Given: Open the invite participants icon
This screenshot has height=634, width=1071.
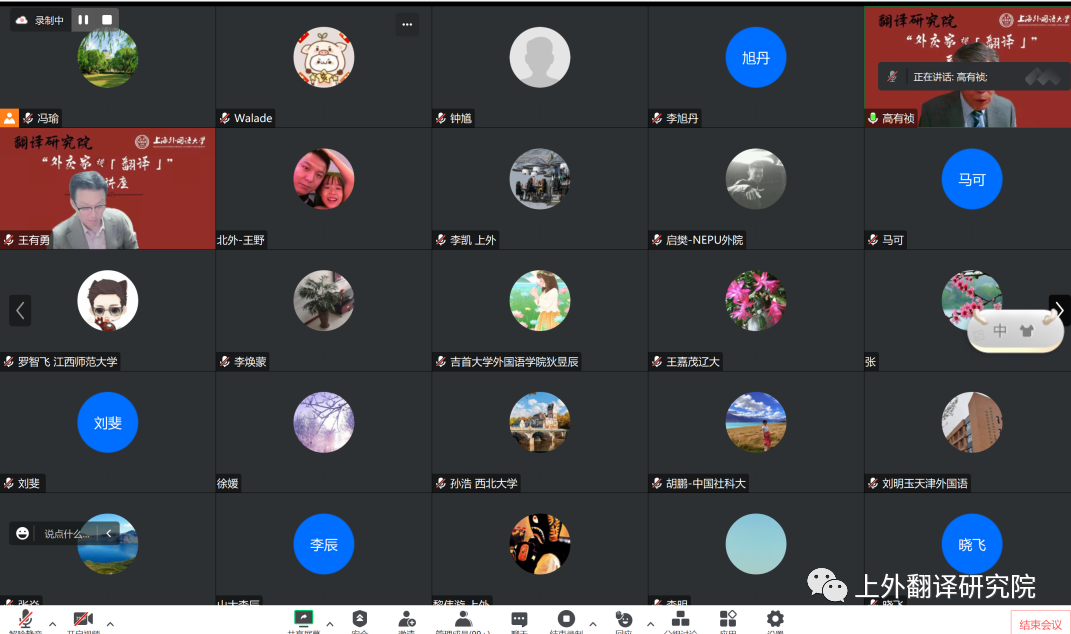Looking at the screenshot, I should click(406, 619).
